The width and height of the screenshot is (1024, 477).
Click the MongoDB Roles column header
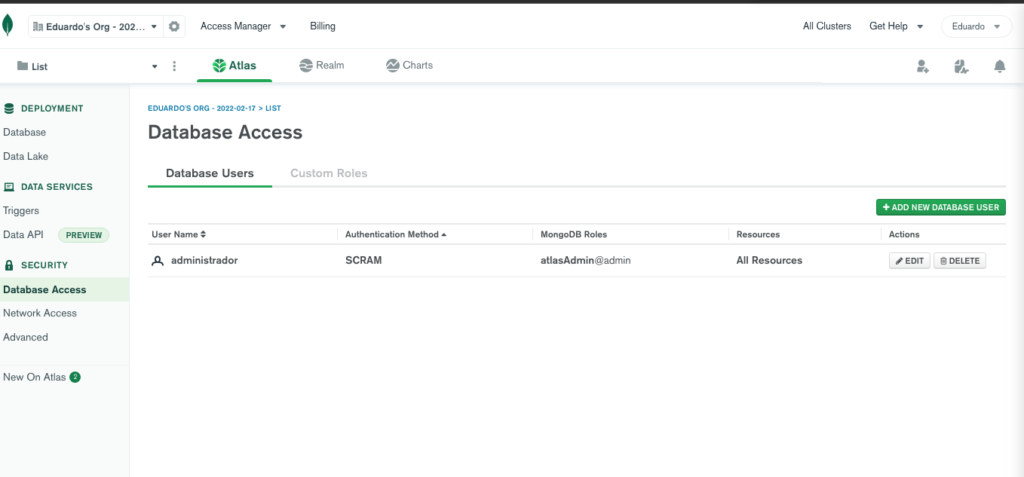[574, 234]
